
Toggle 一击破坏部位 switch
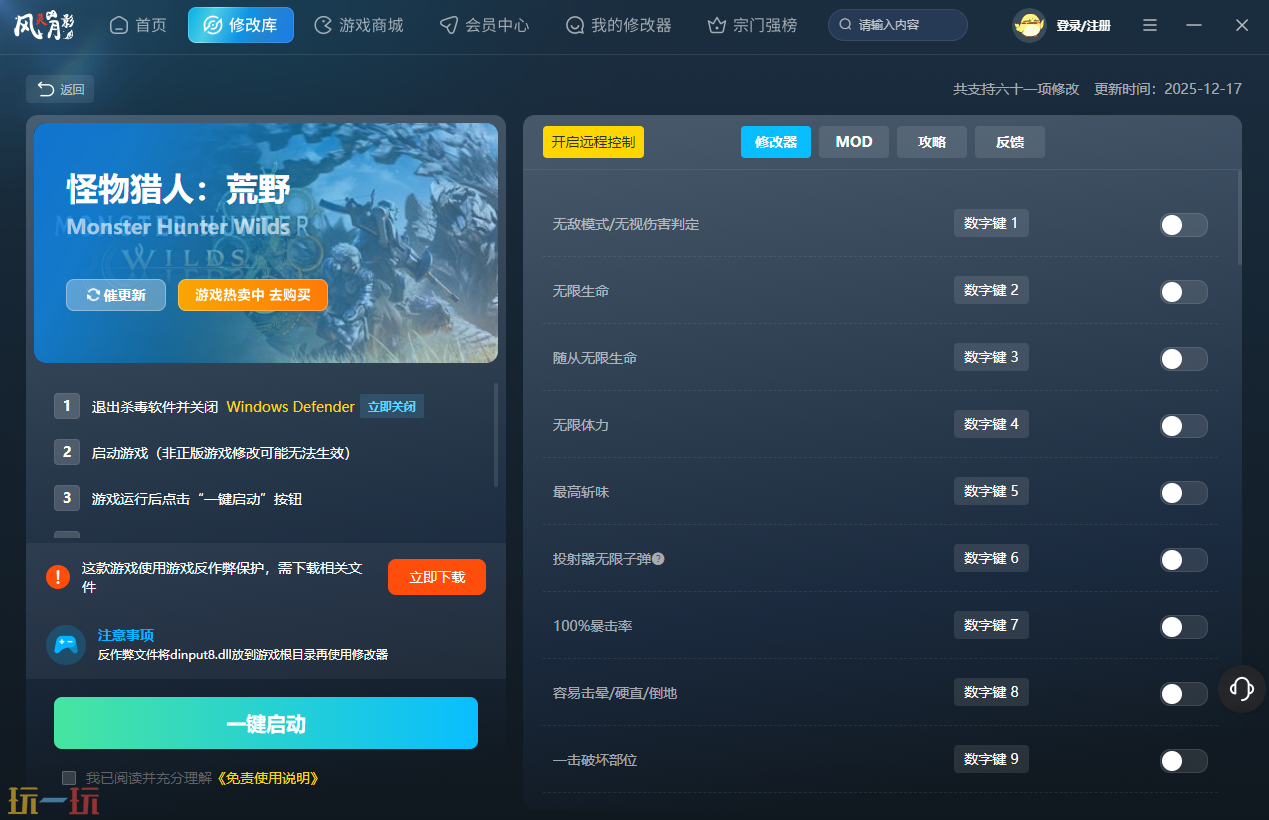pyautogui.click(x=1183, y=761)
